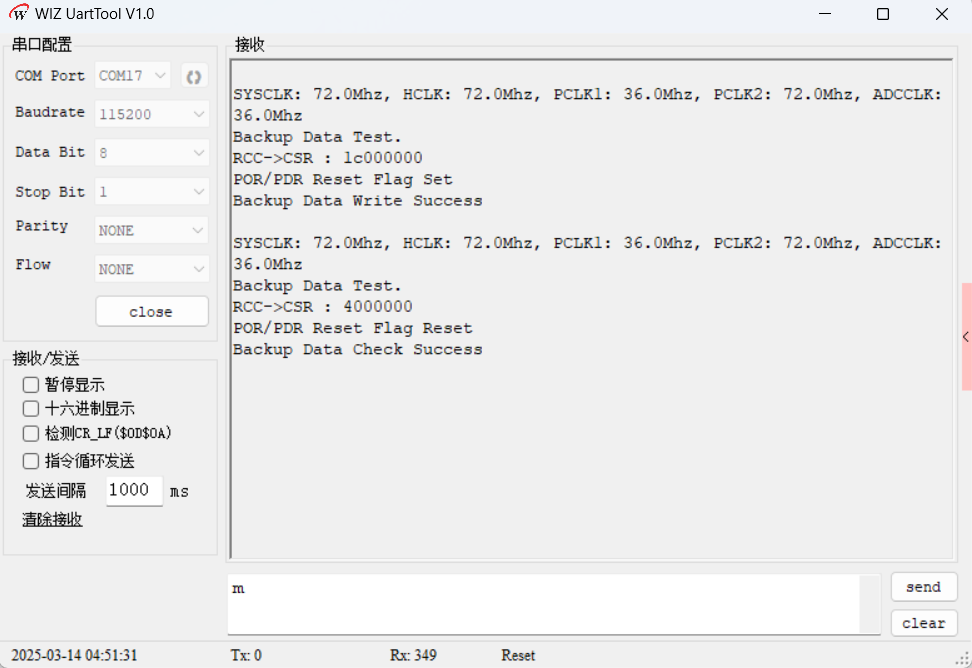Click the send button

923,587
